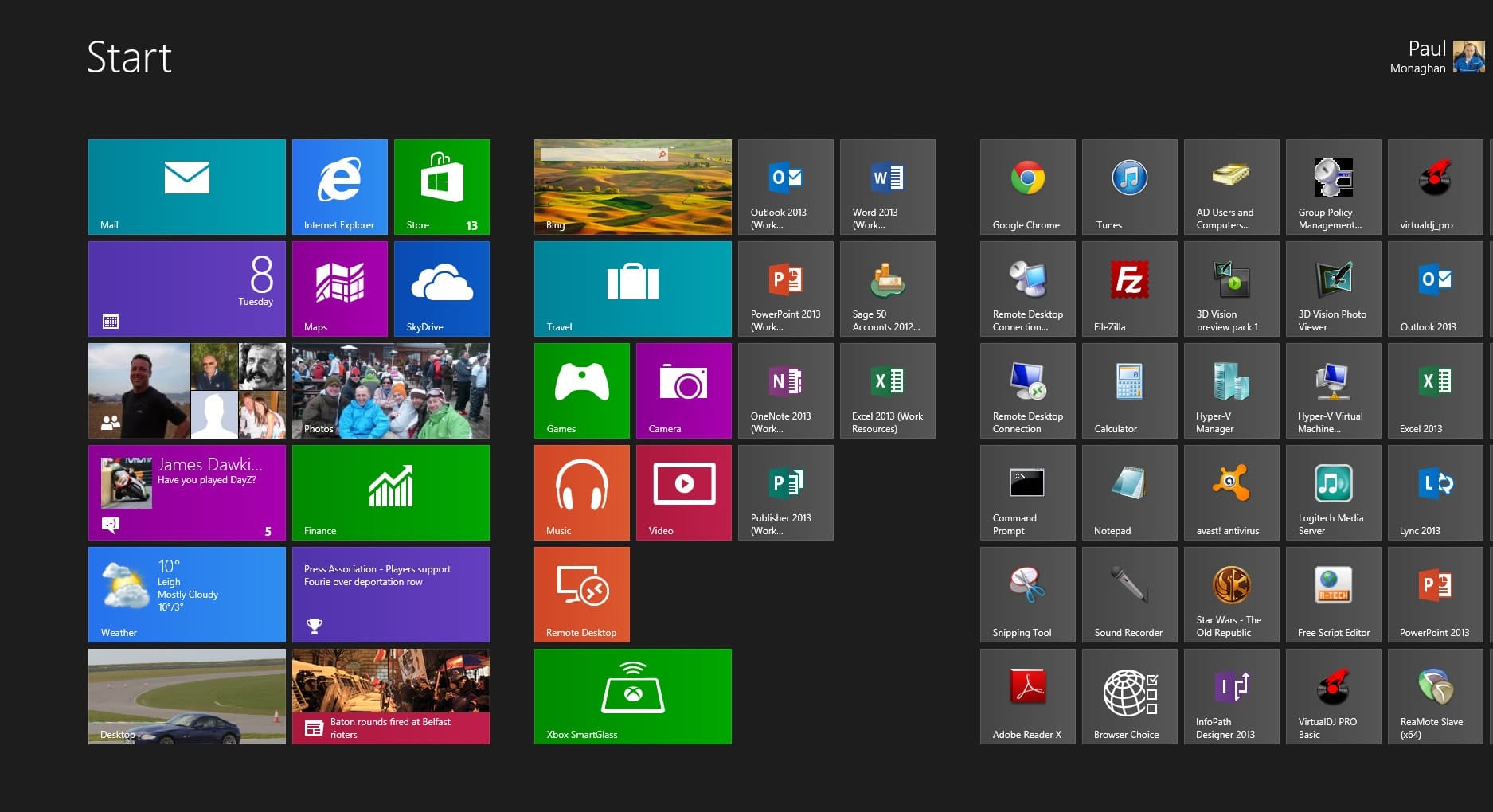Launch Internet Explorer tile
Screen dimensions: 1493x812
click(340, 187)
